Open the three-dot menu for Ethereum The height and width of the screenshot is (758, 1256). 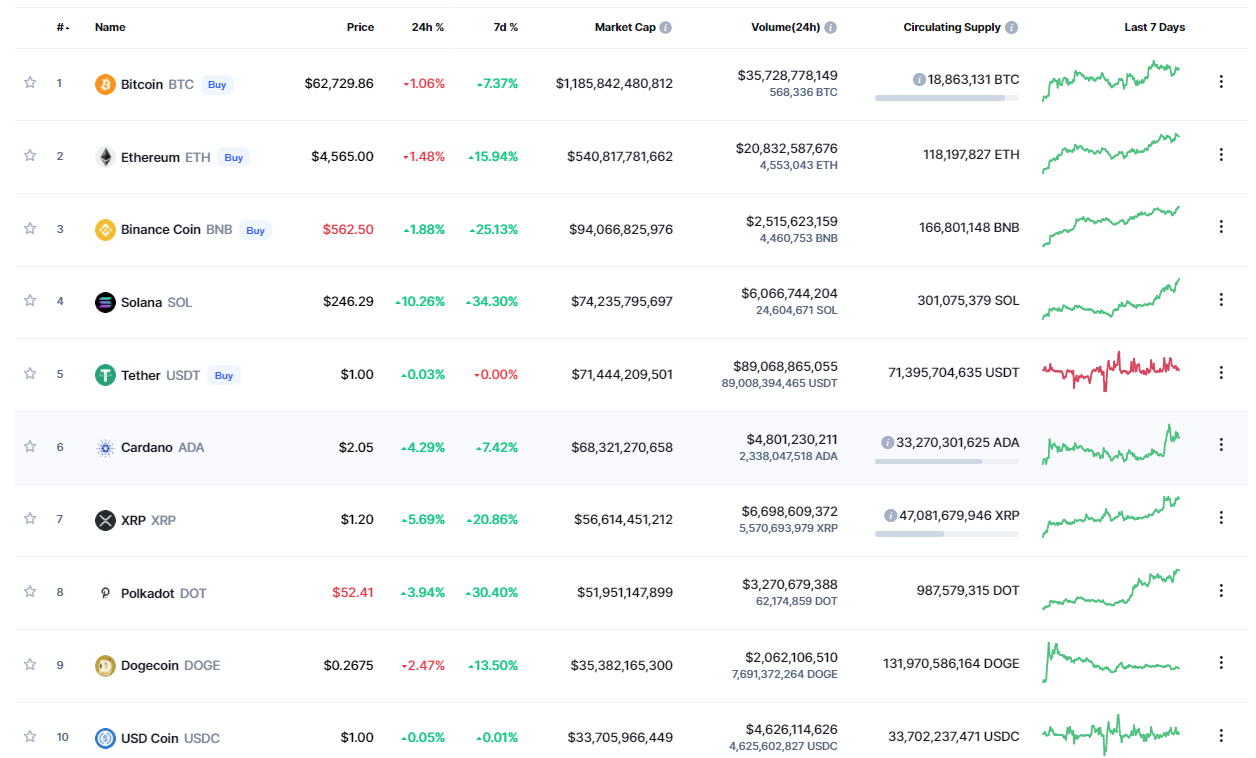coord(1221,155)
